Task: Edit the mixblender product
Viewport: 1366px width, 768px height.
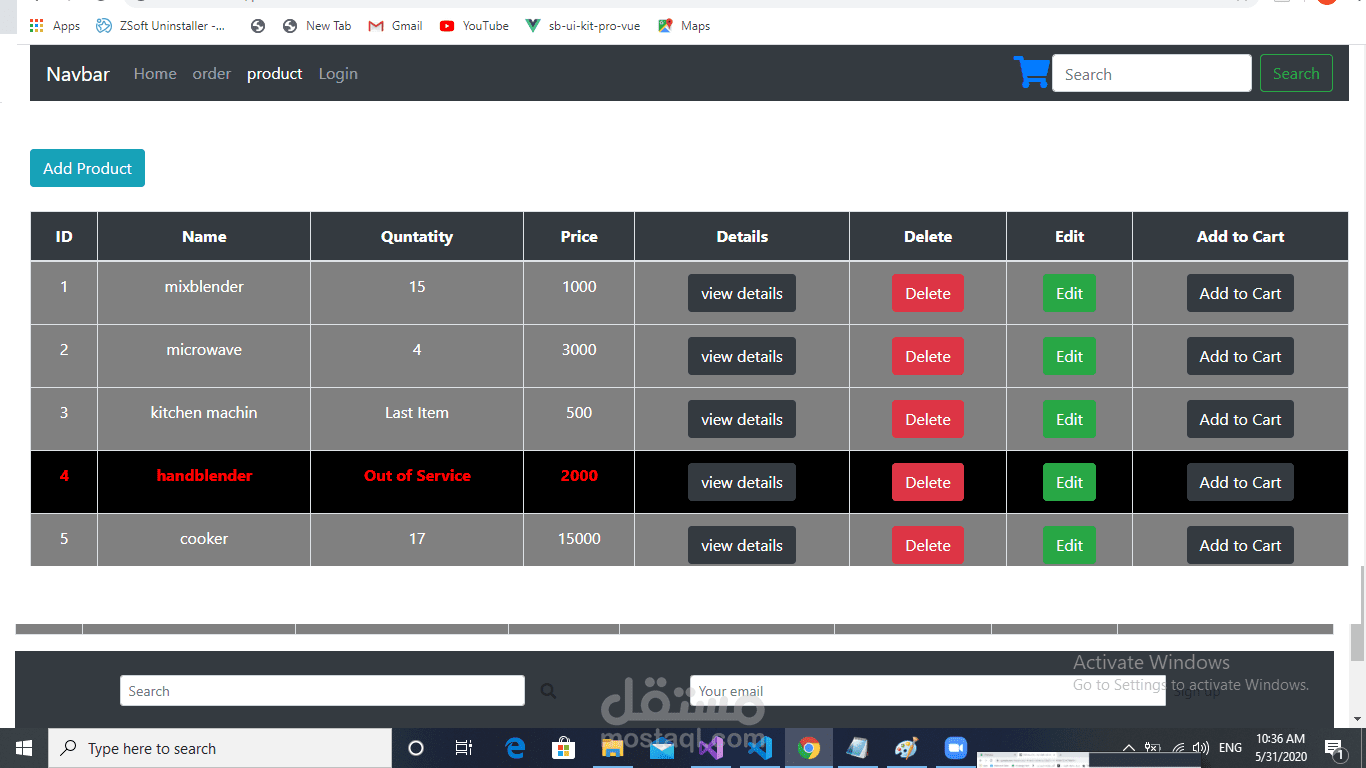Action: pyautogui.click(x=1069, y=293)
